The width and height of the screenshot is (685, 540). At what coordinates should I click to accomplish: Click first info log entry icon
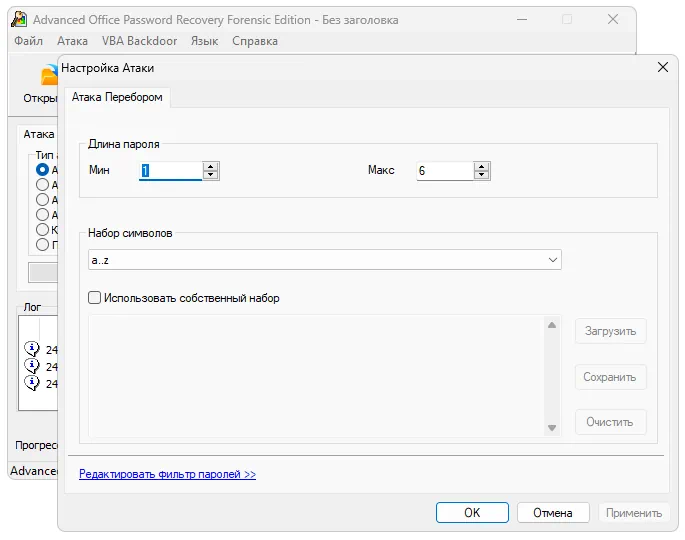click(32, 349)
